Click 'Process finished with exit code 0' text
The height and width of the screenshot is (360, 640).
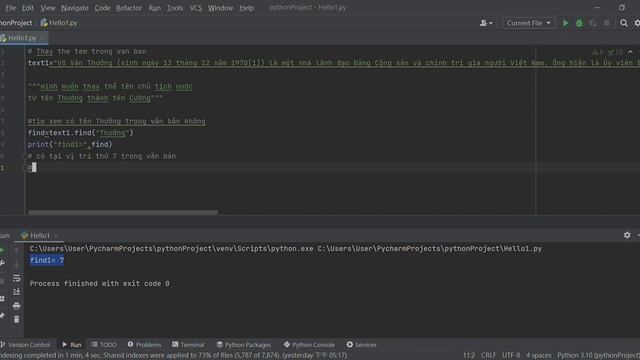click(100, 284)
